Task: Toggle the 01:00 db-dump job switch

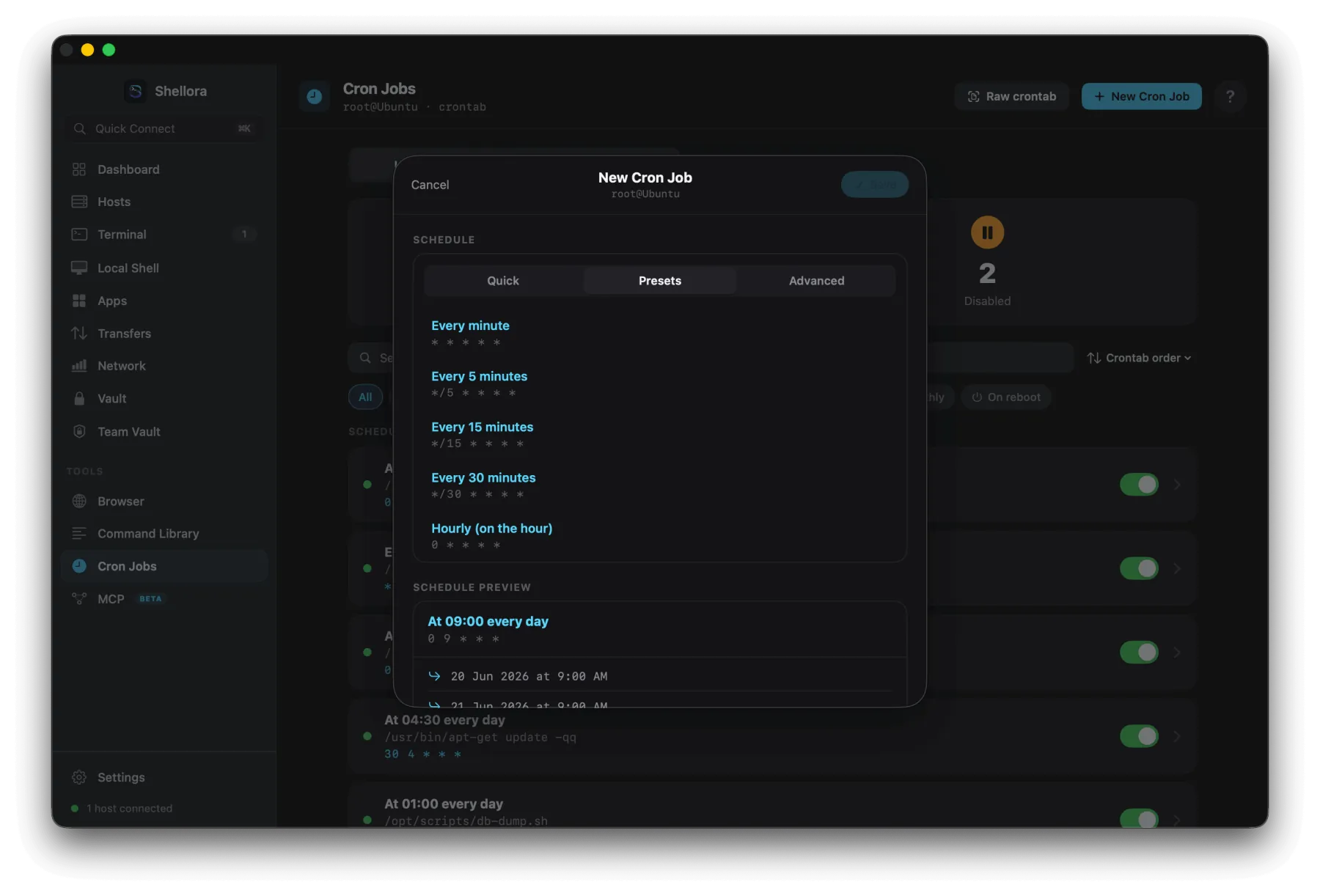Action: coord(1139,818)
